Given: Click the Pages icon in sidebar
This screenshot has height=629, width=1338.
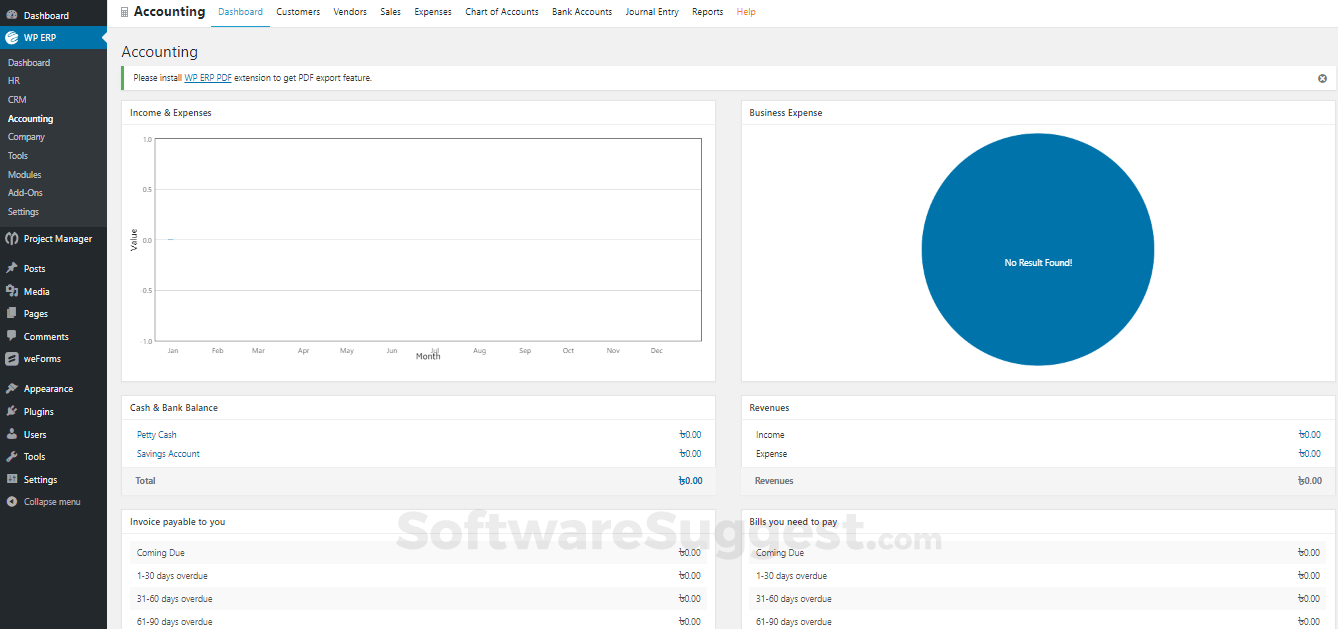Looking at the screenshot, I should [10, 313].
